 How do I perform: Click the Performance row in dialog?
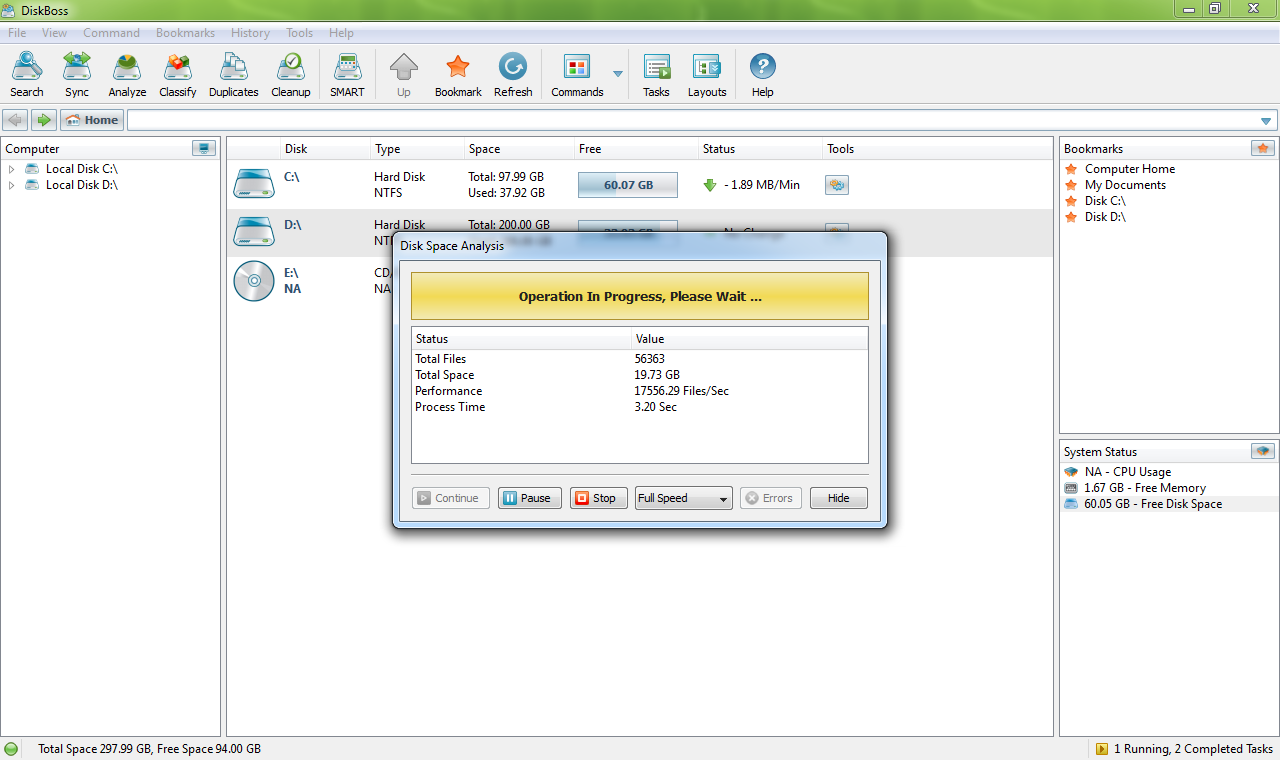coord(640,391)
